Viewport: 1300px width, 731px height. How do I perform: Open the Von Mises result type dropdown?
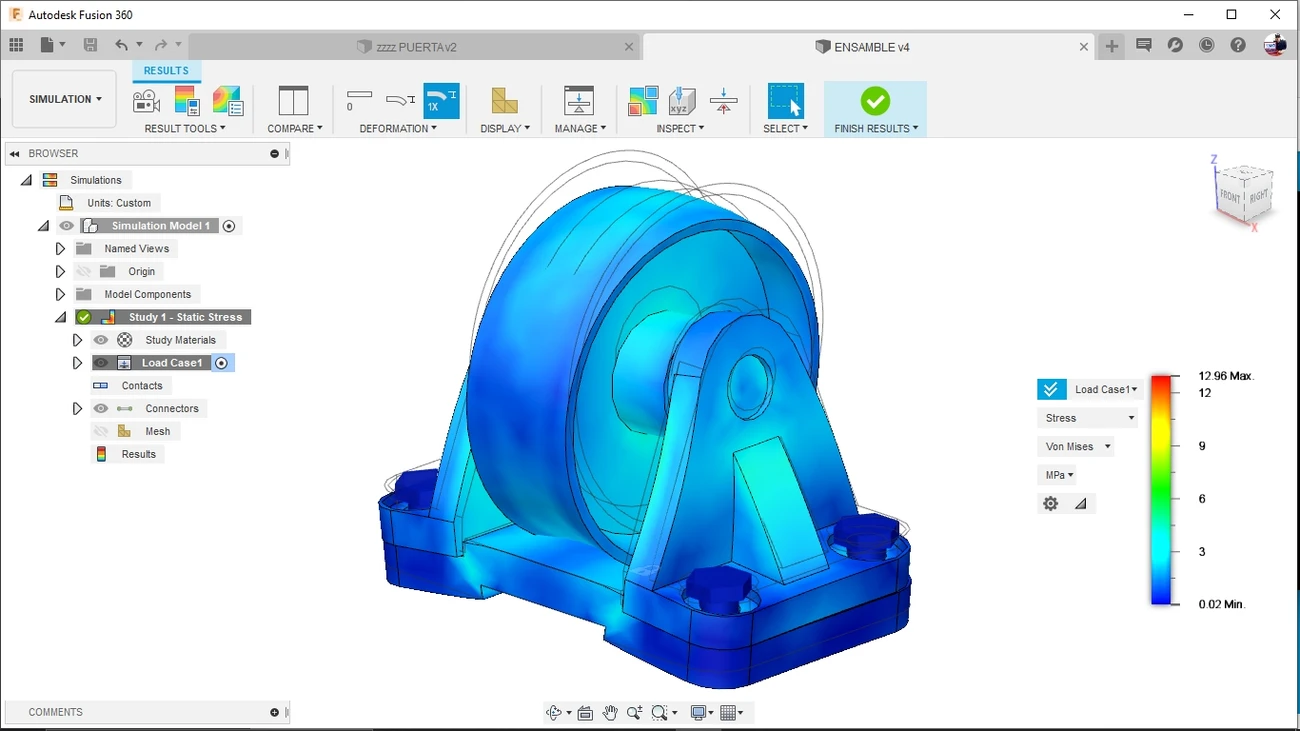click(1077, 447)
